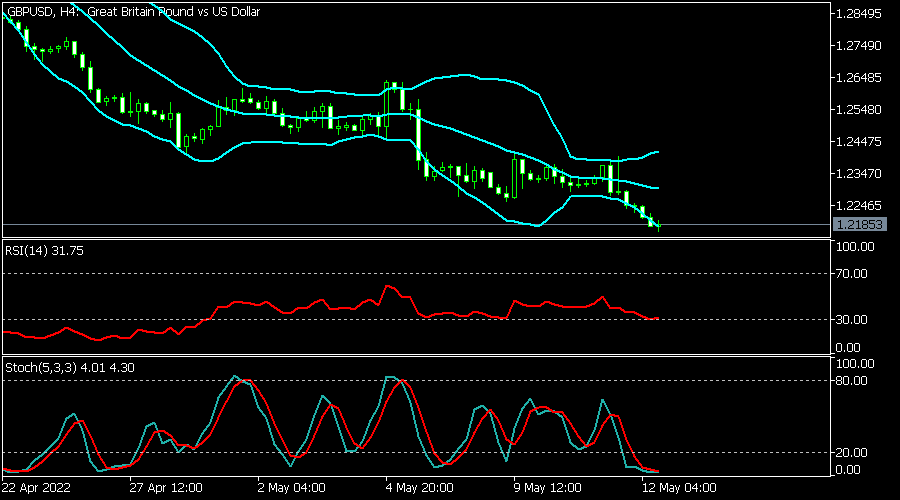Image resolution: width=900 pixels, height=500 pixels.
Task: Click the 1.26485 price axis label
Action: (859, 77)
